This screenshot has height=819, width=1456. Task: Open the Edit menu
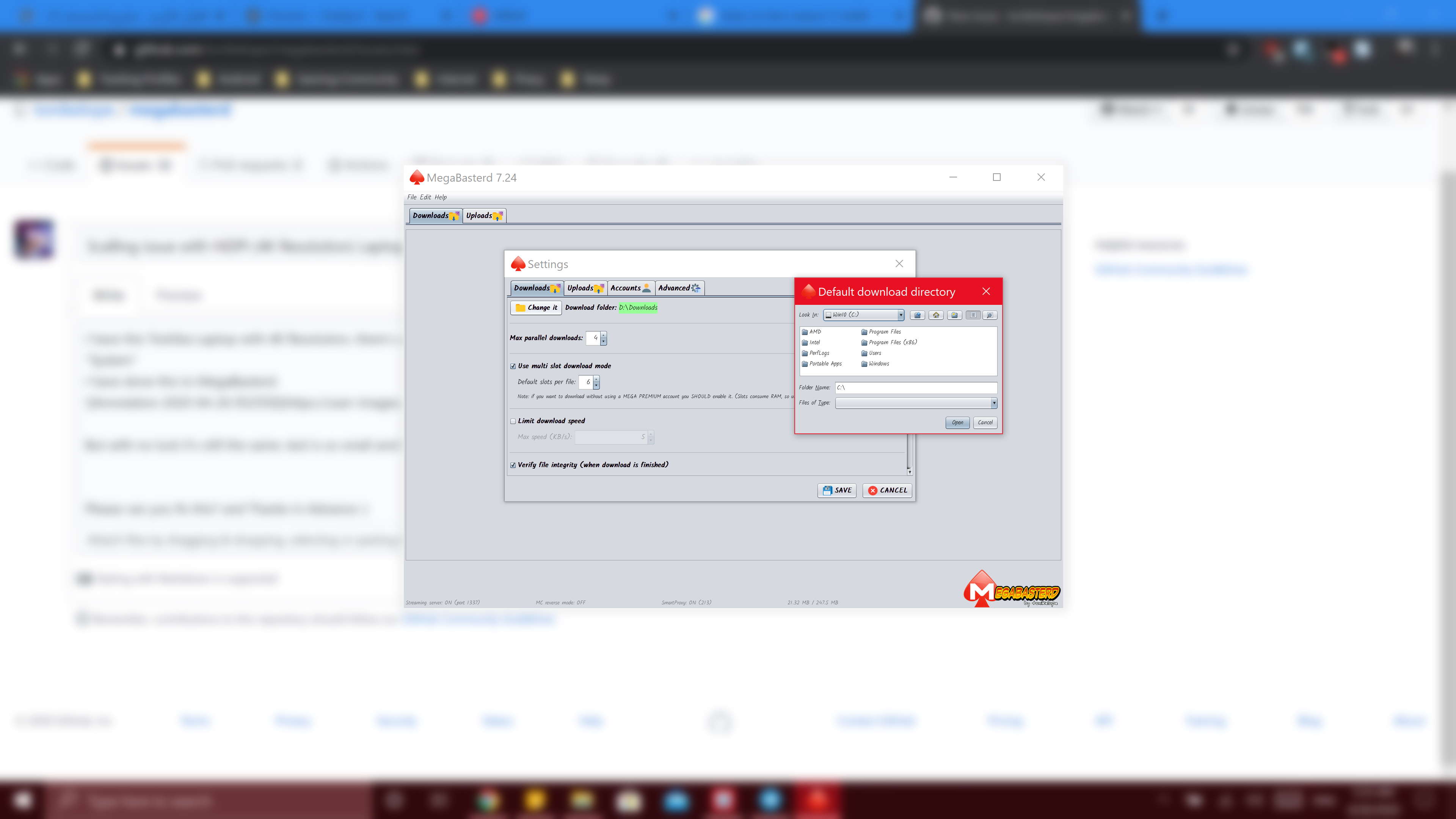click(x=425, y=197)
